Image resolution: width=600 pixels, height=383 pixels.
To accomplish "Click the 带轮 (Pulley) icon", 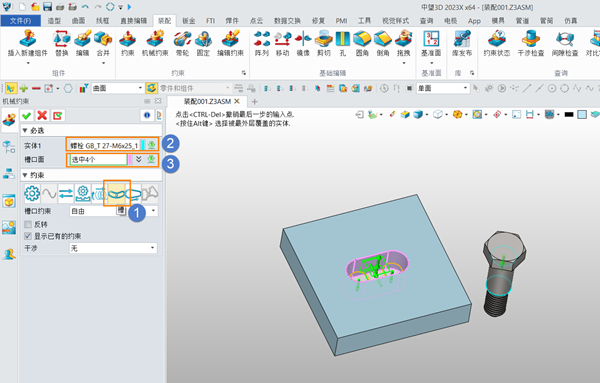I will click(x=182, y=39).
